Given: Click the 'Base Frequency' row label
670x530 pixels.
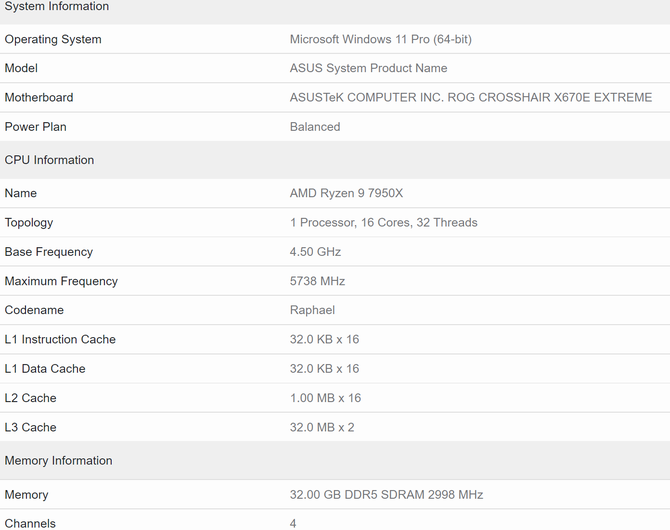Looking at the screenshot, I should pos(49,252).
